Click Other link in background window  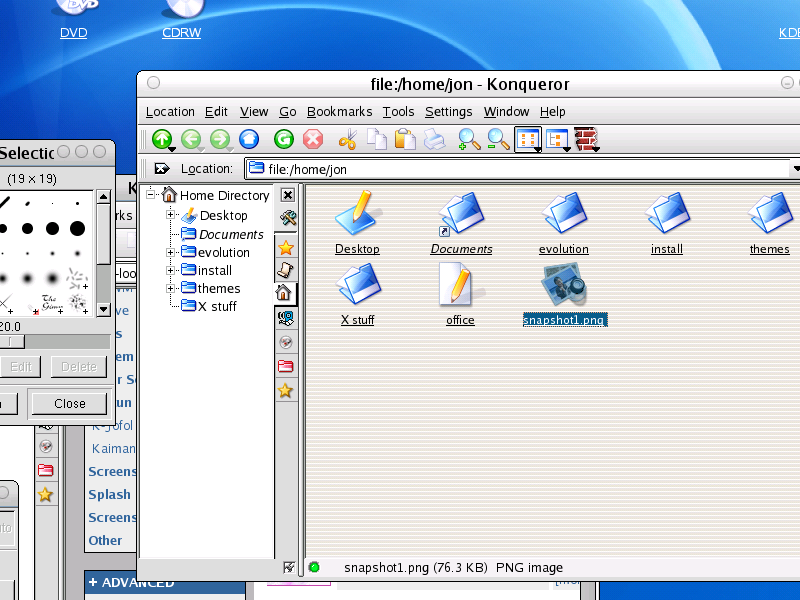(105, 540)
